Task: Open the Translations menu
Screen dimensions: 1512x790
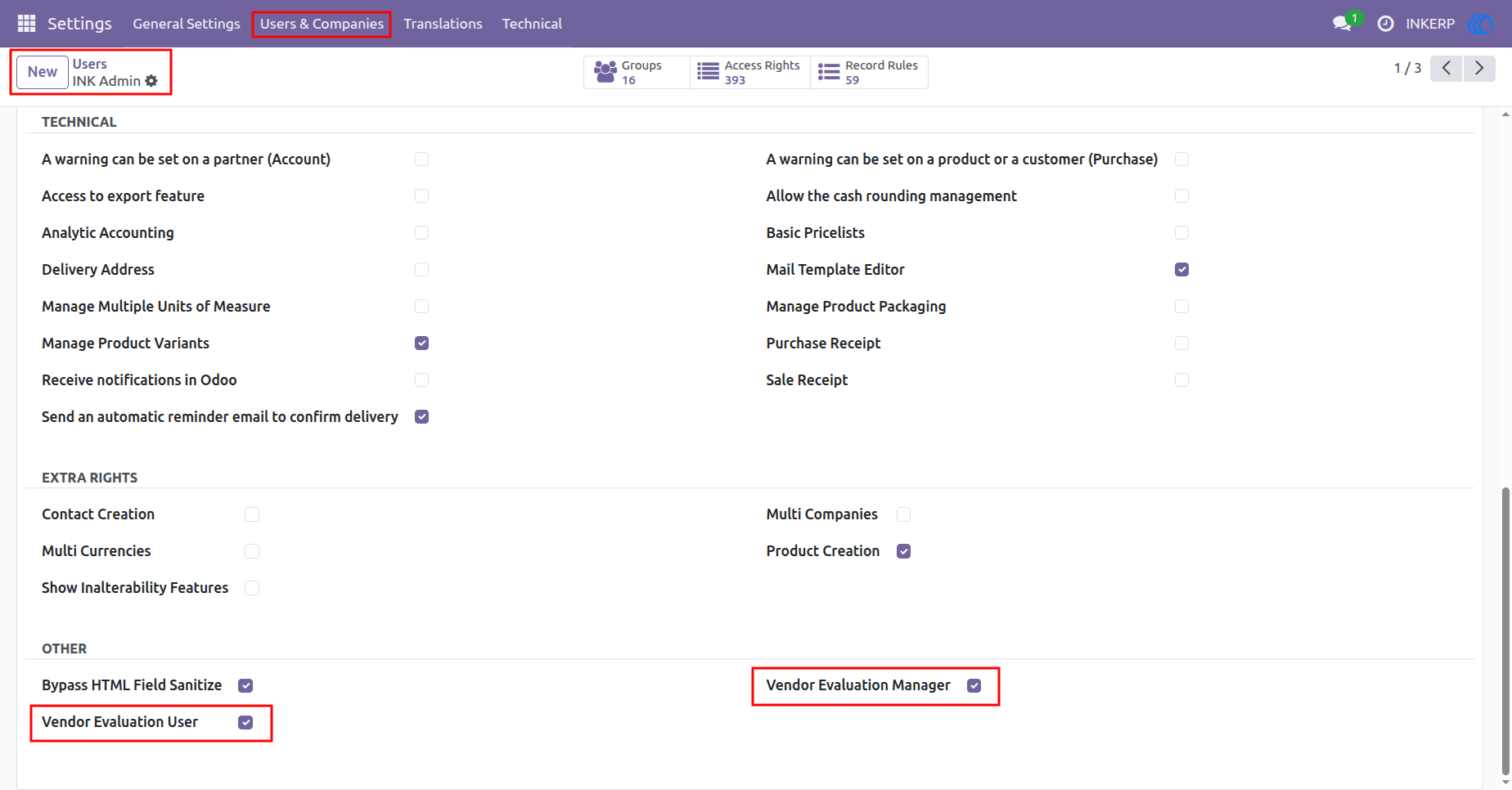Action: (443, 24)
